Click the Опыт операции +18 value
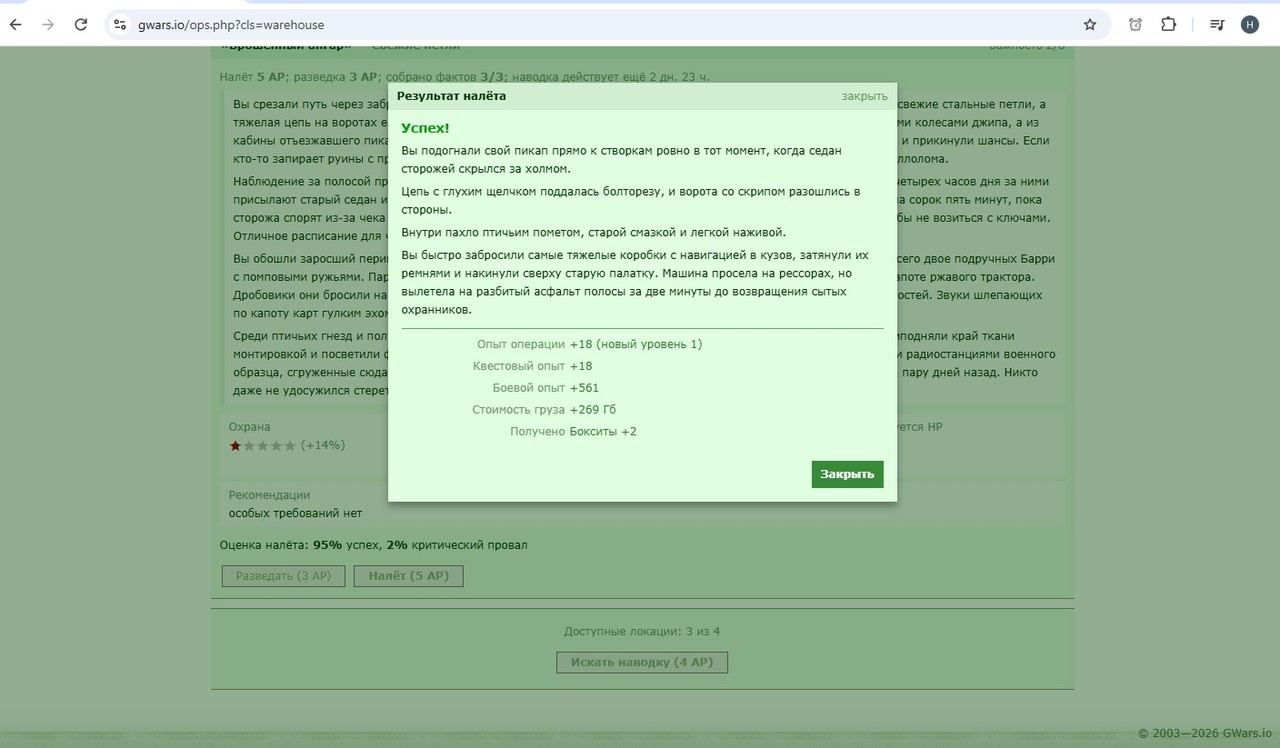The height and width of the screenshot is (748, 1280). 636,344
